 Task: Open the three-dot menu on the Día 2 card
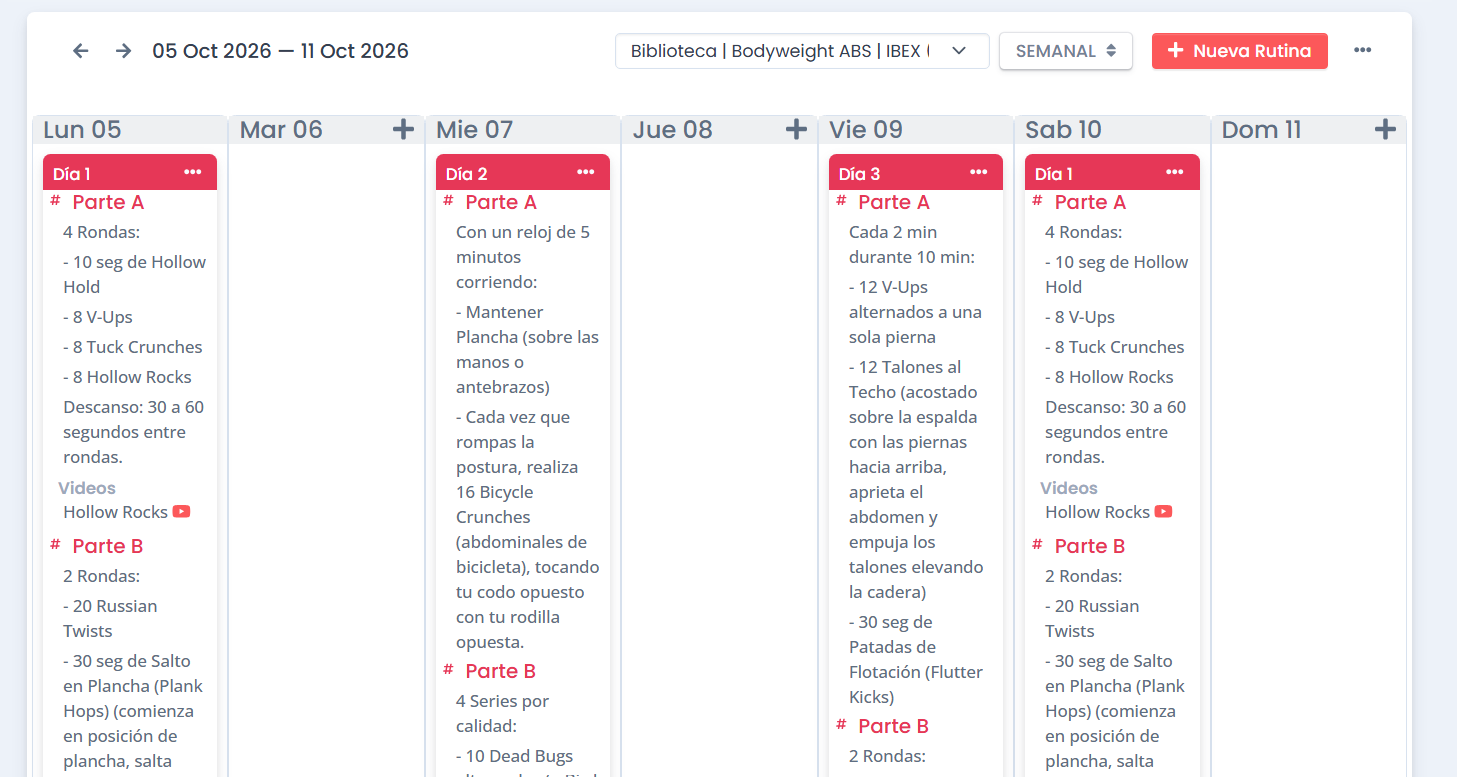pos(586,173)
